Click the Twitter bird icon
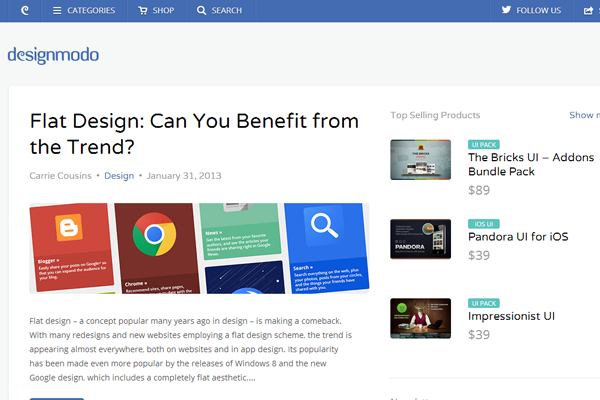This screenshot has height=400, width=600. tap(506, 10)
